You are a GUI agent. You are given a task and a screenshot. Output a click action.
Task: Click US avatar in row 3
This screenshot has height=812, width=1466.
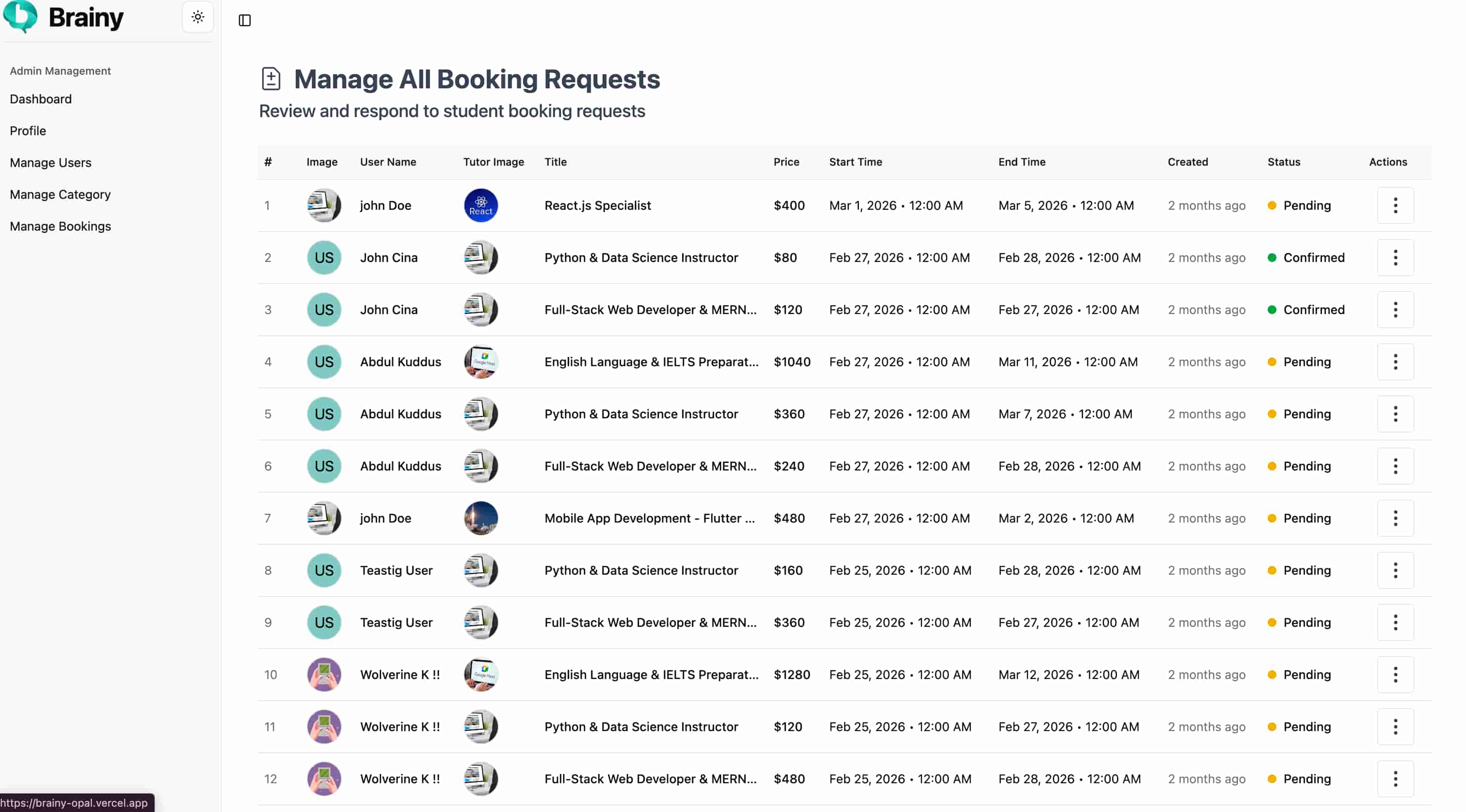324,310
